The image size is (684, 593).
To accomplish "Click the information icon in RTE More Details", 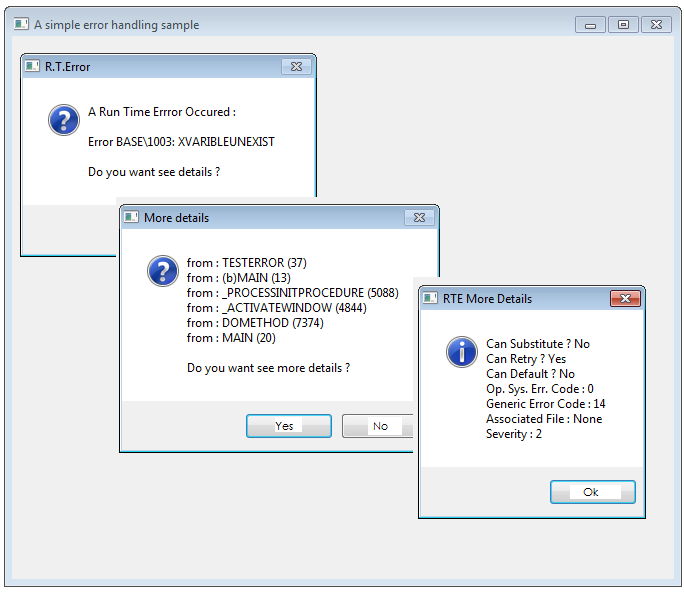I will 462,352.
